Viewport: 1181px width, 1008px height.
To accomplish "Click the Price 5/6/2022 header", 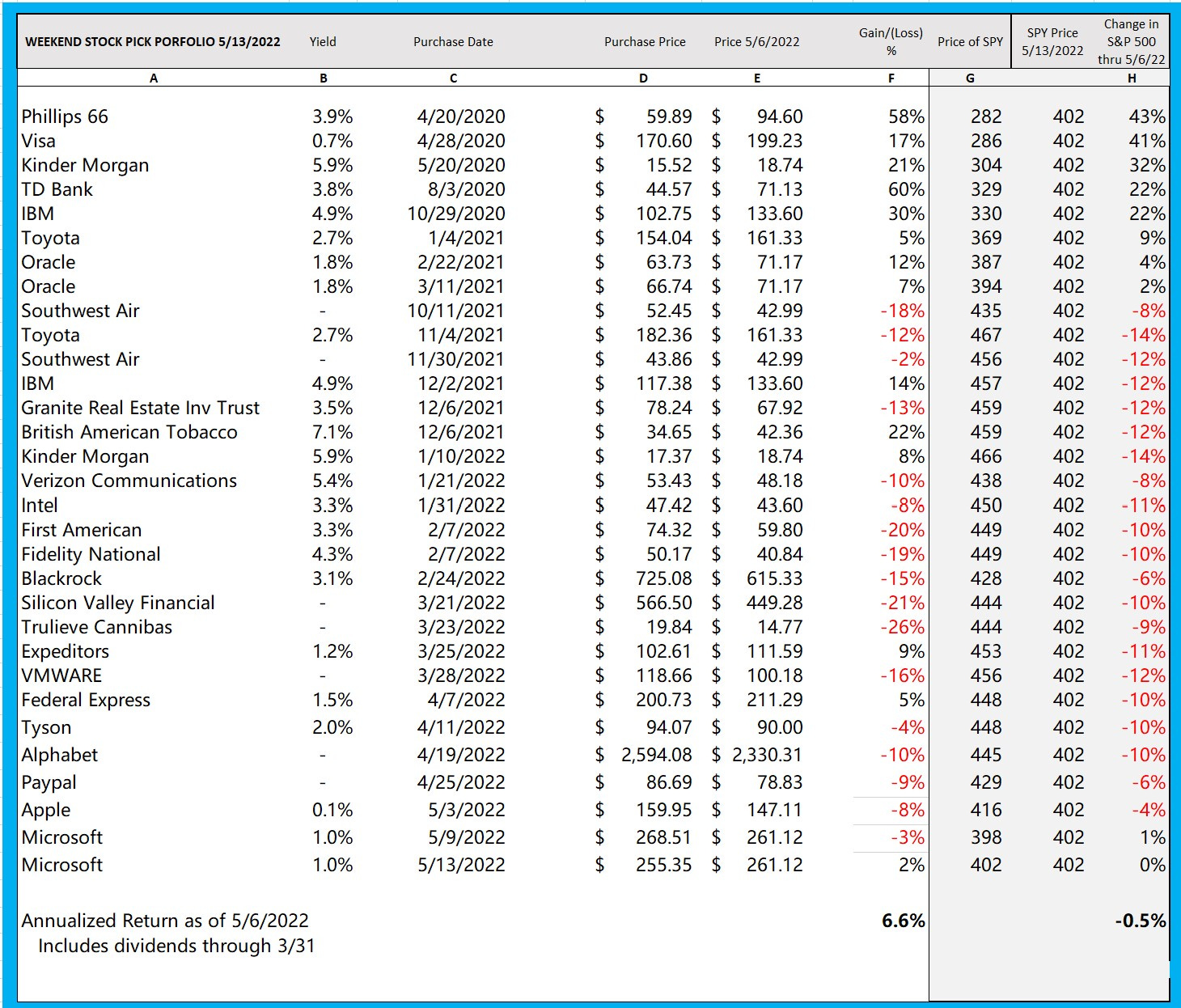I will click(756, 42).
